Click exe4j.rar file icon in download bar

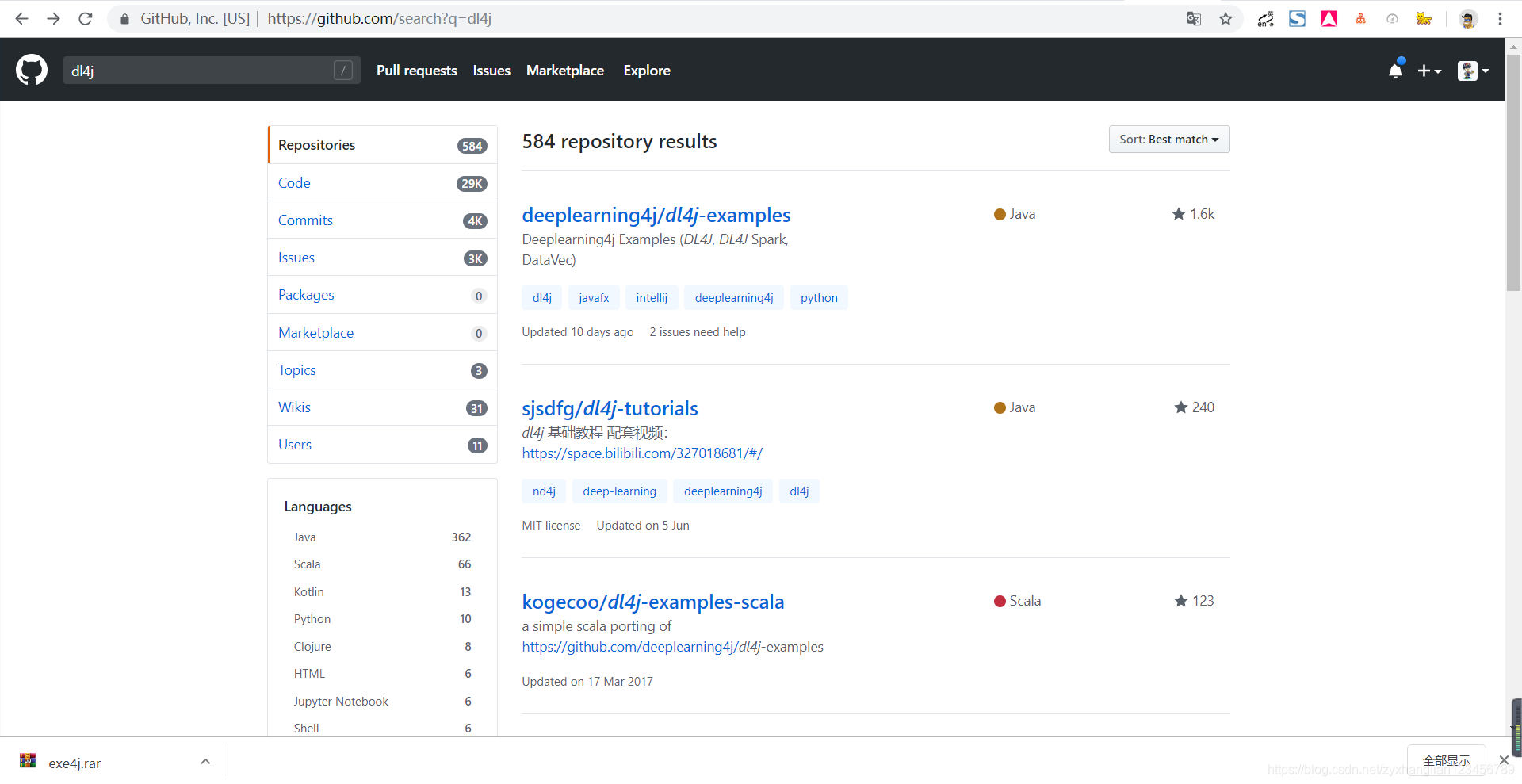[28, 761]
